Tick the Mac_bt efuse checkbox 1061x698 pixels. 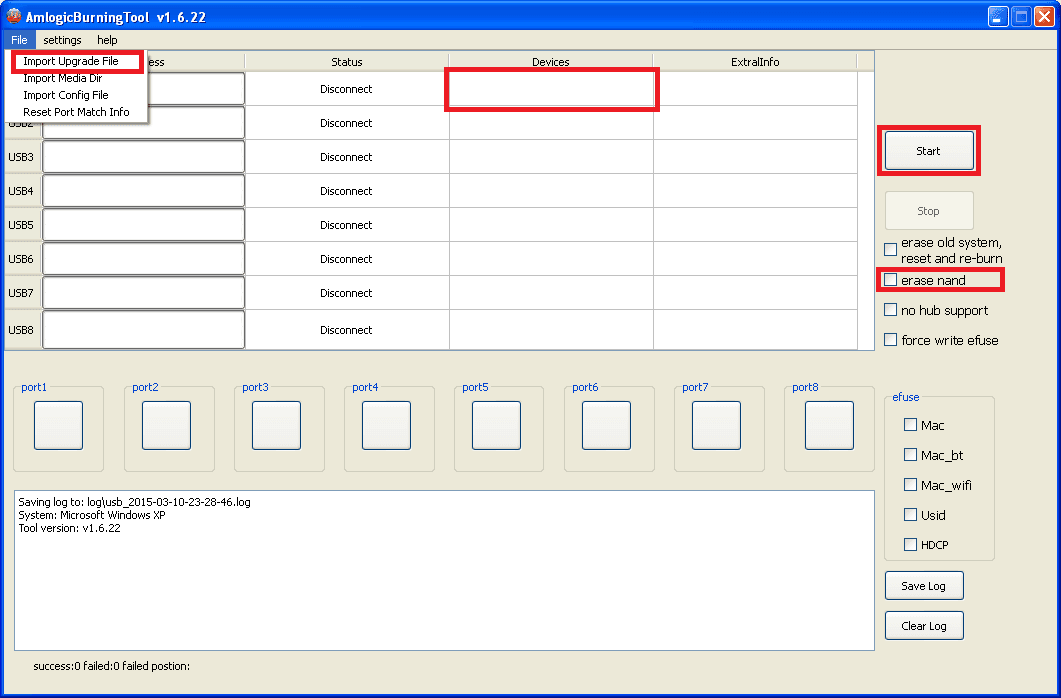click(x=910, y=455)
